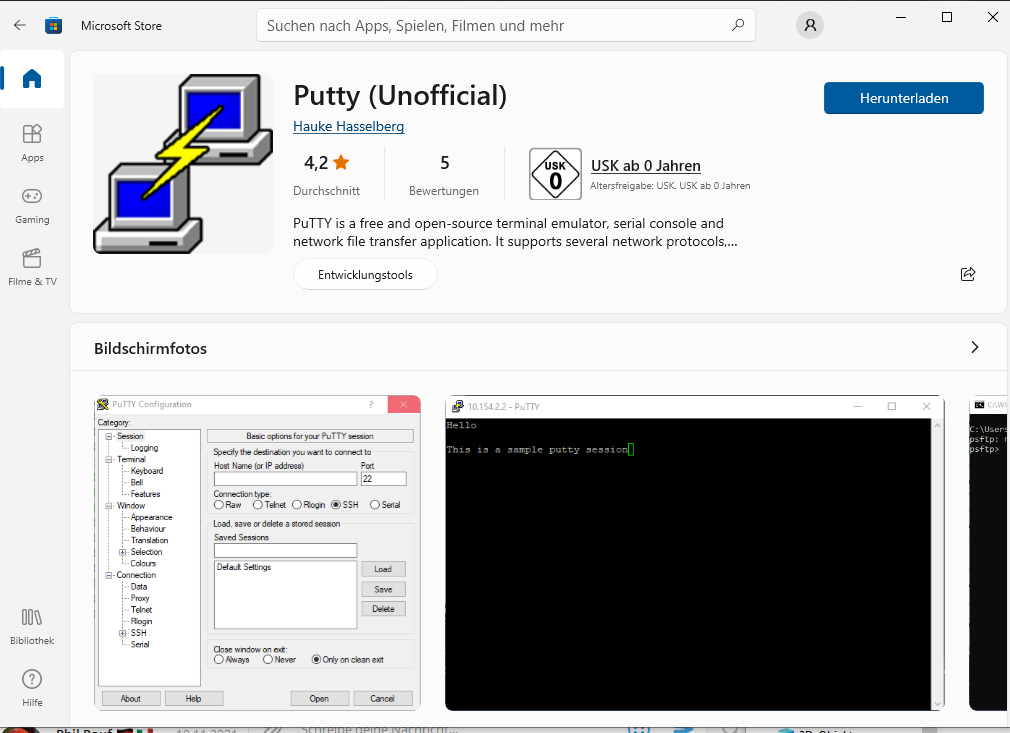The width and height of the screenshot is (1010, 733).
Task: Open the user account profile icon
Action: pos(810,25)
